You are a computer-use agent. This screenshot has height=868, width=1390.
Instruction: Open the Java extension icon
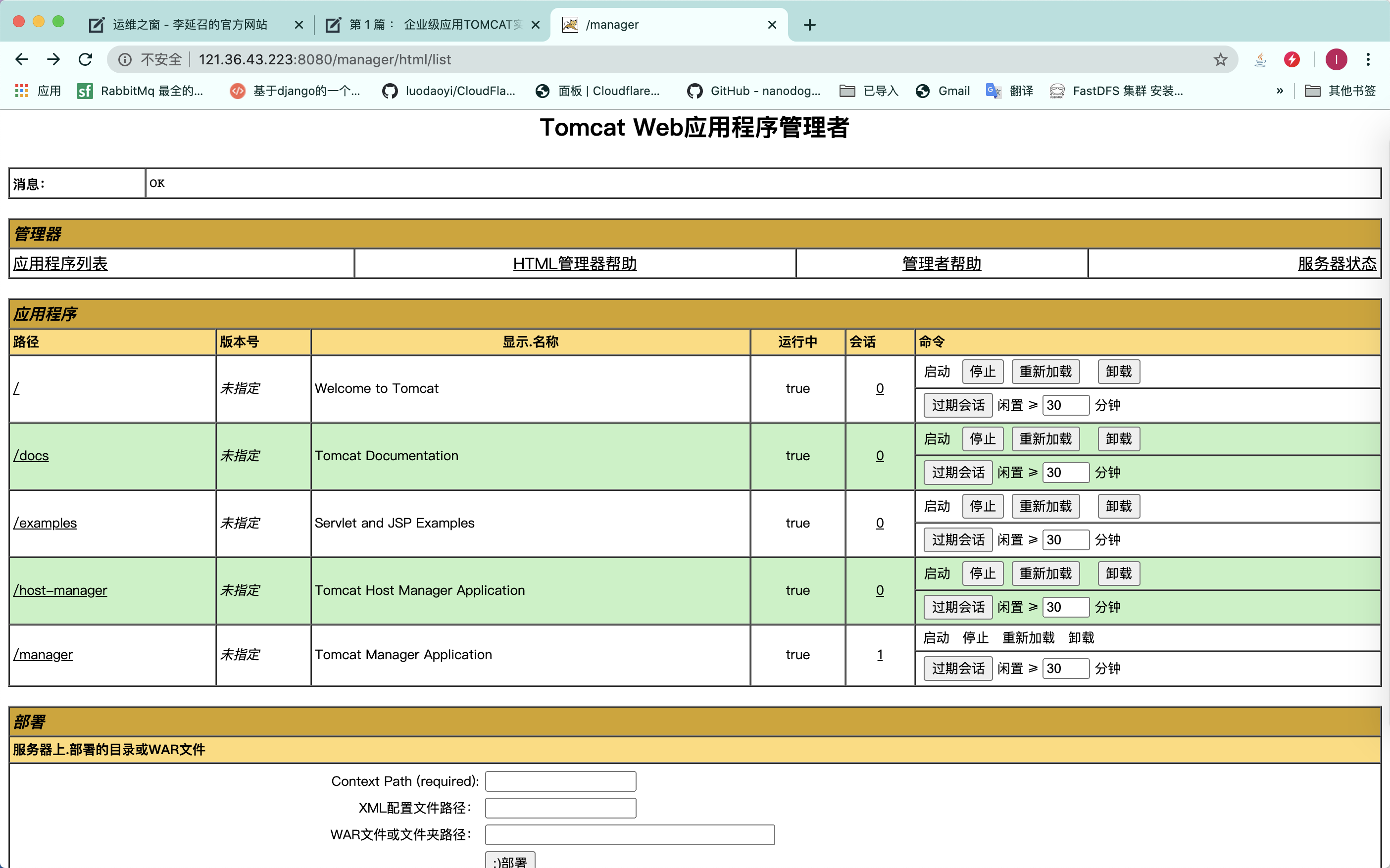(x=1260, y=59)
